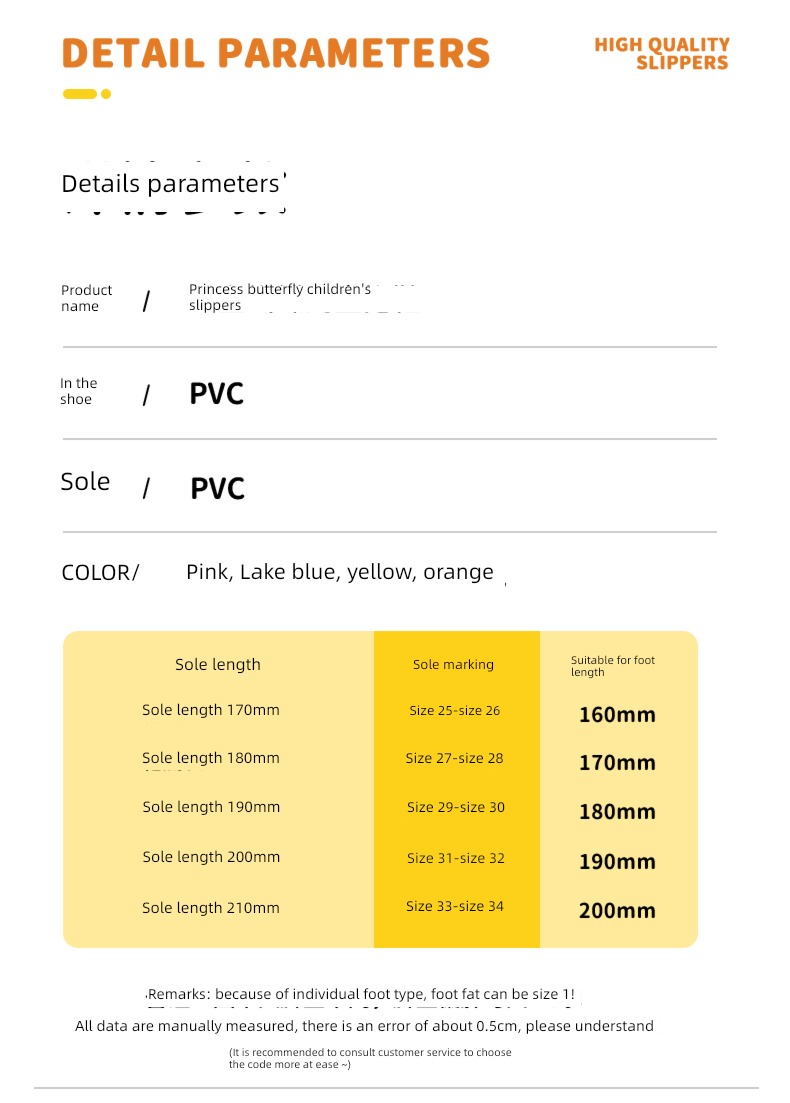Viewport: 790px width, 1103px height.
Task: Click the color list Pink, Lake blue, yellow, orange
Action: 340,572
